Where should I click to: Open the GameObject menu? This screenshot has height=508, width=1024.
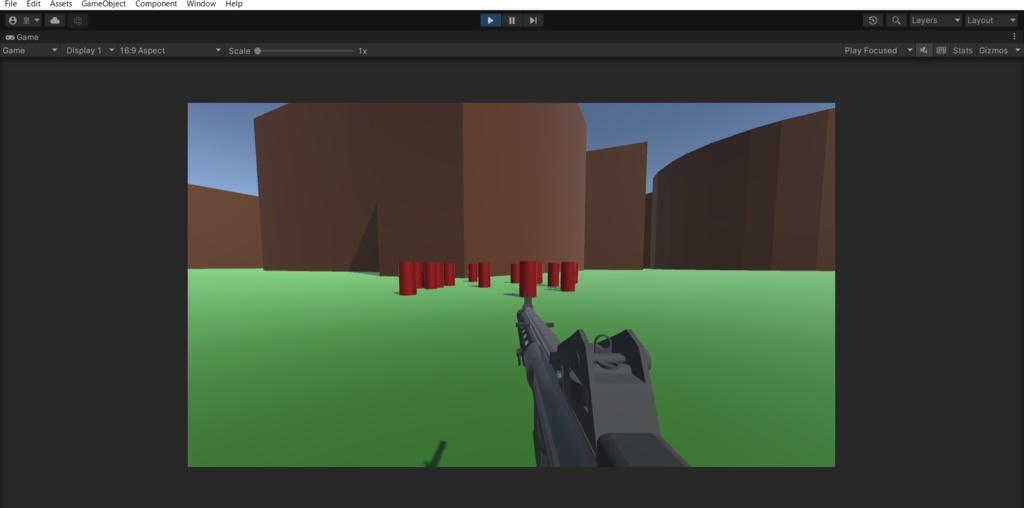pyautogui.click(x=103, y=4)
